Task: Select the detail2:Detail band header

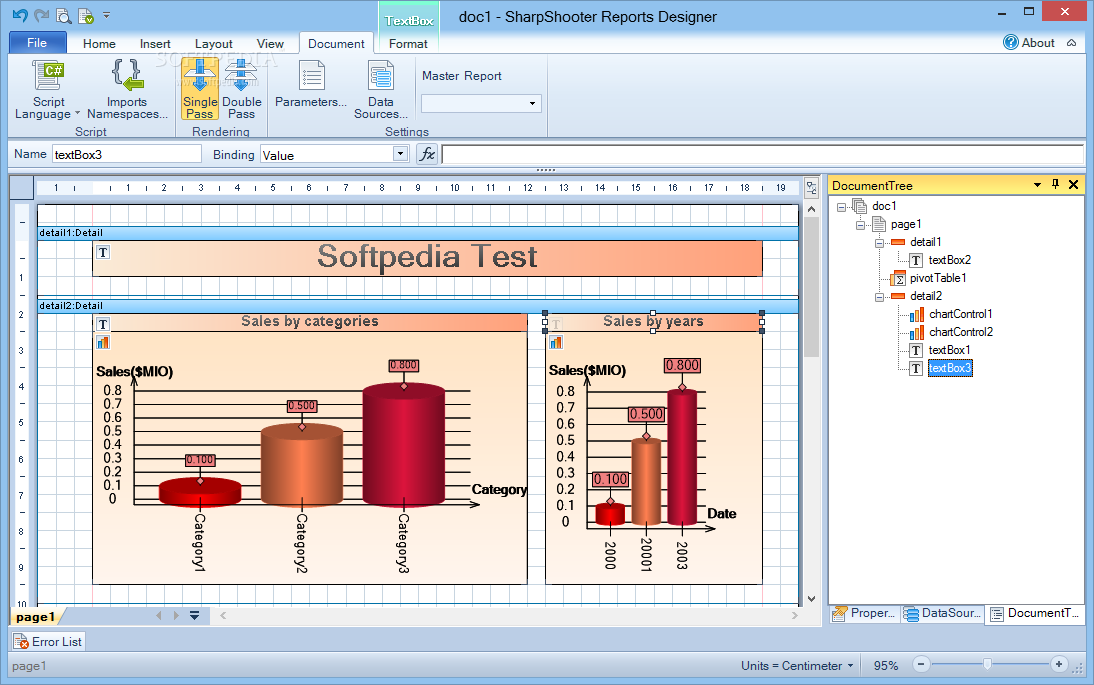Action: click(x=418, y=306)
